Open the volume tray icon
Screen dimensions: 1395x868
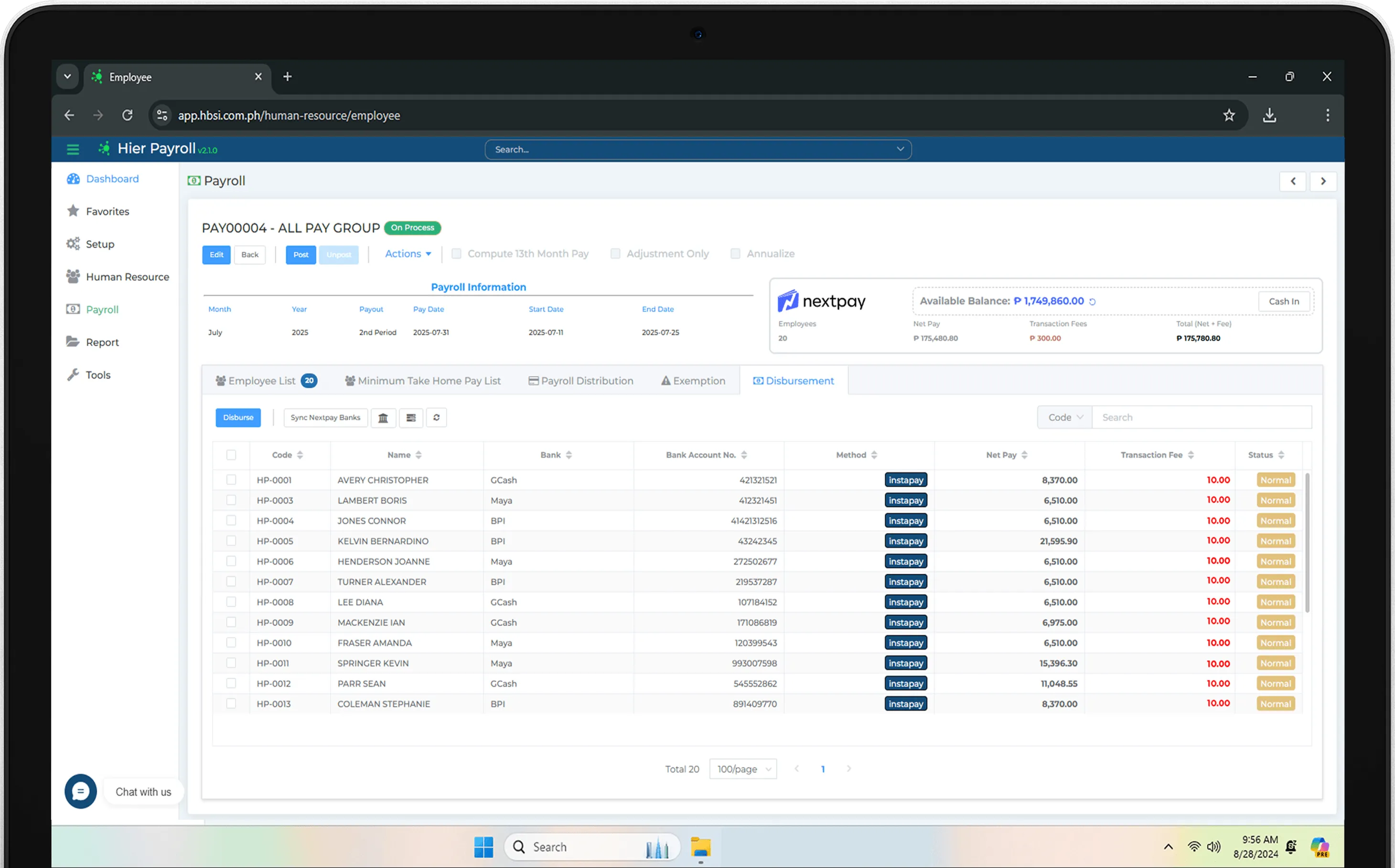click(1213, 847)
